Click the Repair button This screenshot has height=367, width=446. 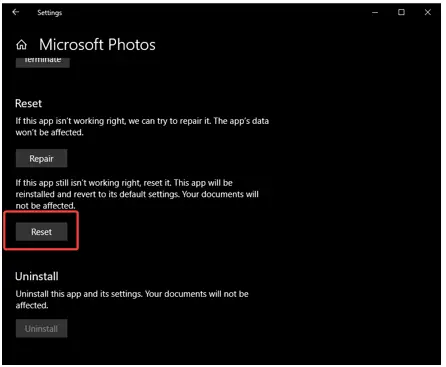[41, 158]
